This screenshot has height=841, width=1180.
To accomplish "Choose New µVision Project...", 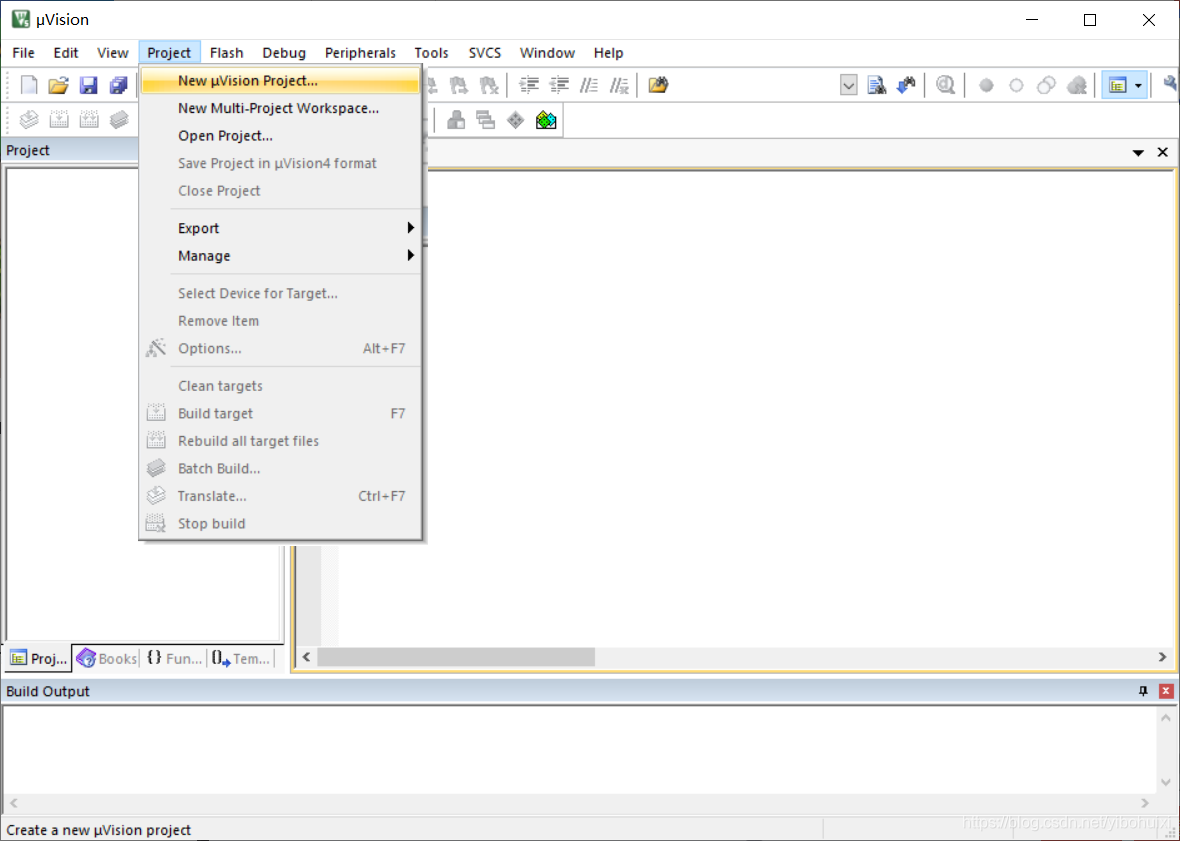I will click(x=280, y=80).
